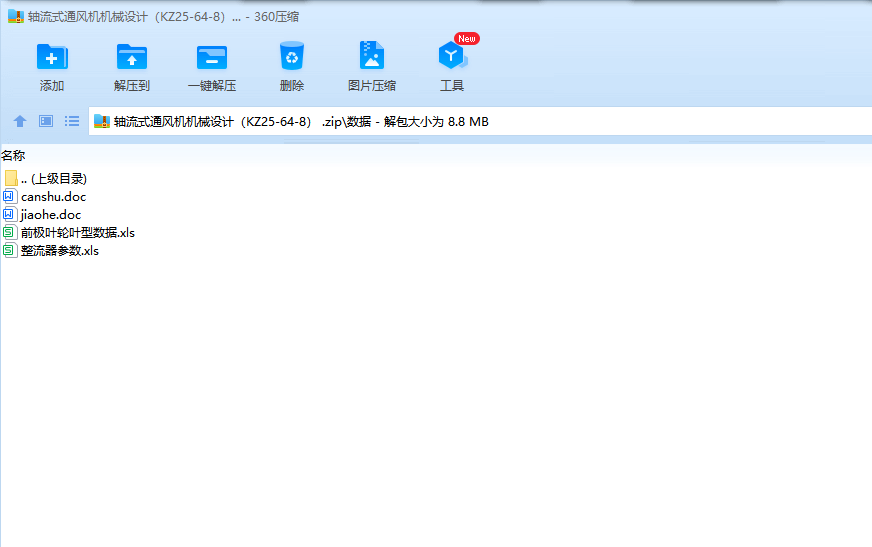Select the '整流器参数.xls' file name
Viewport: 872px width, 547px height.
click(x=60, y=251)
